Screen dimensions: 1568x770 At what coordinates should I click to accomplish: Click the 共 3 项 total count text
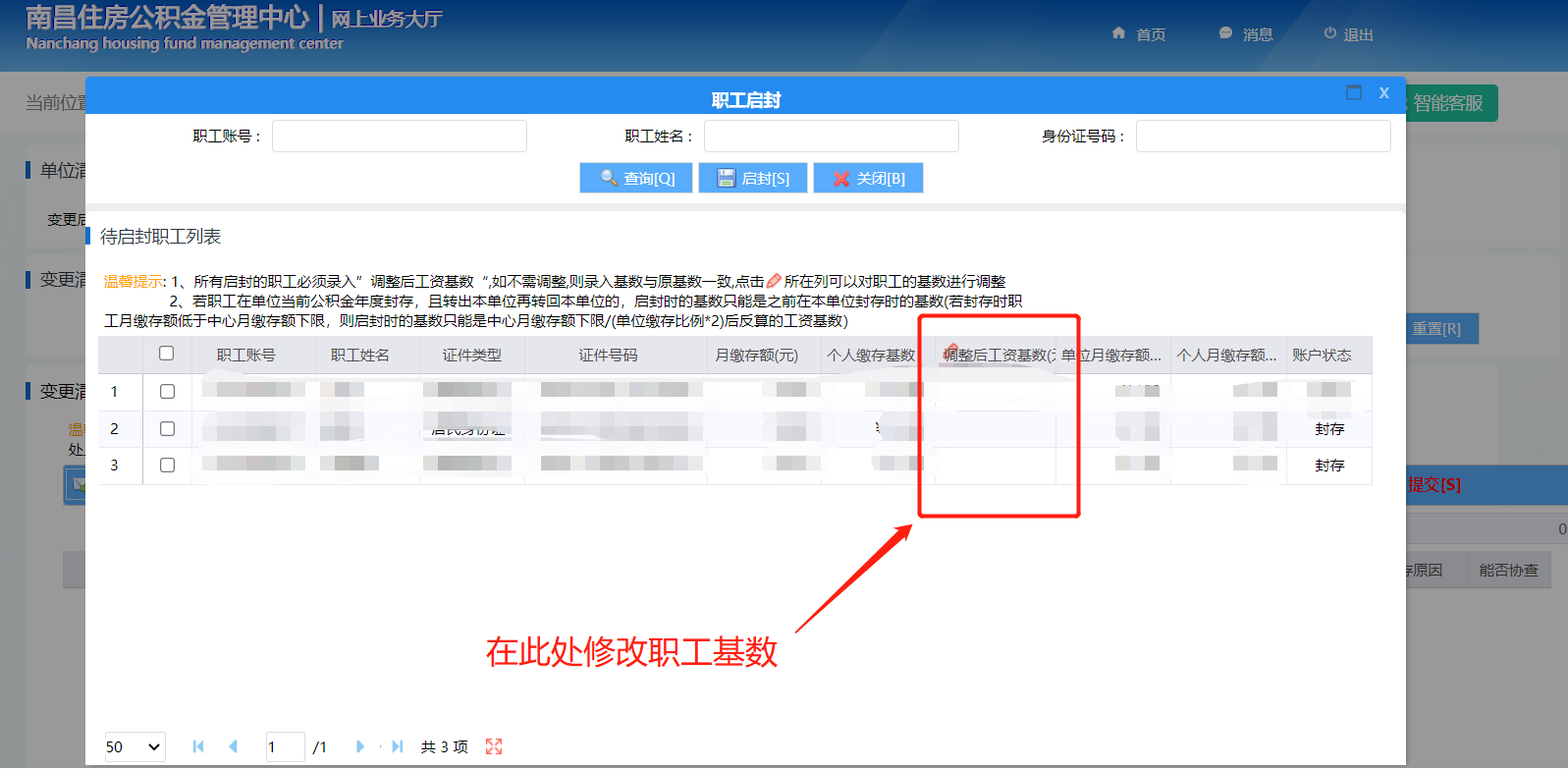[x=445, y=746]
